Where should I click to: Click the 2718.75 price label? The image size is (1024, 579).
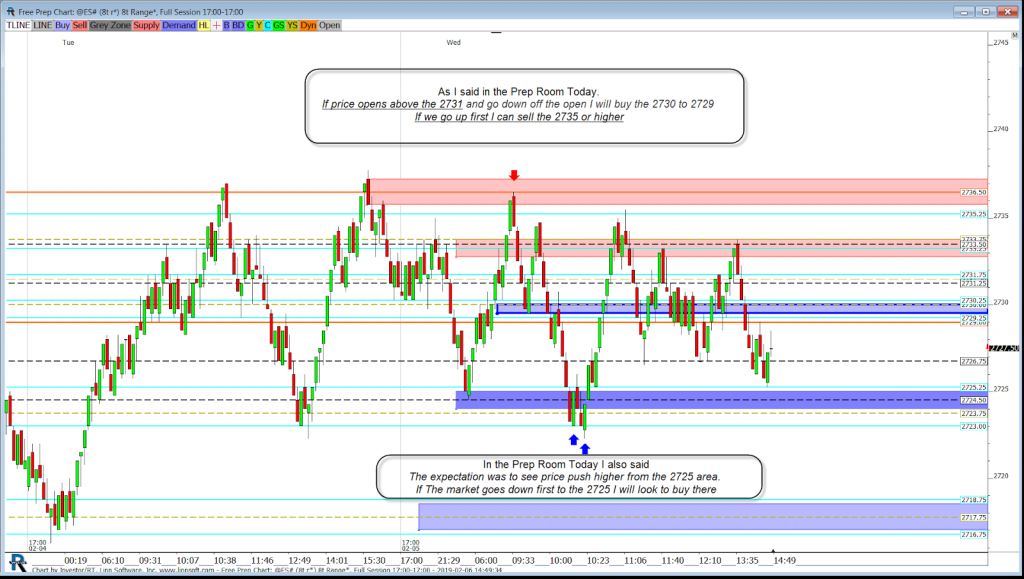(974, 499)
